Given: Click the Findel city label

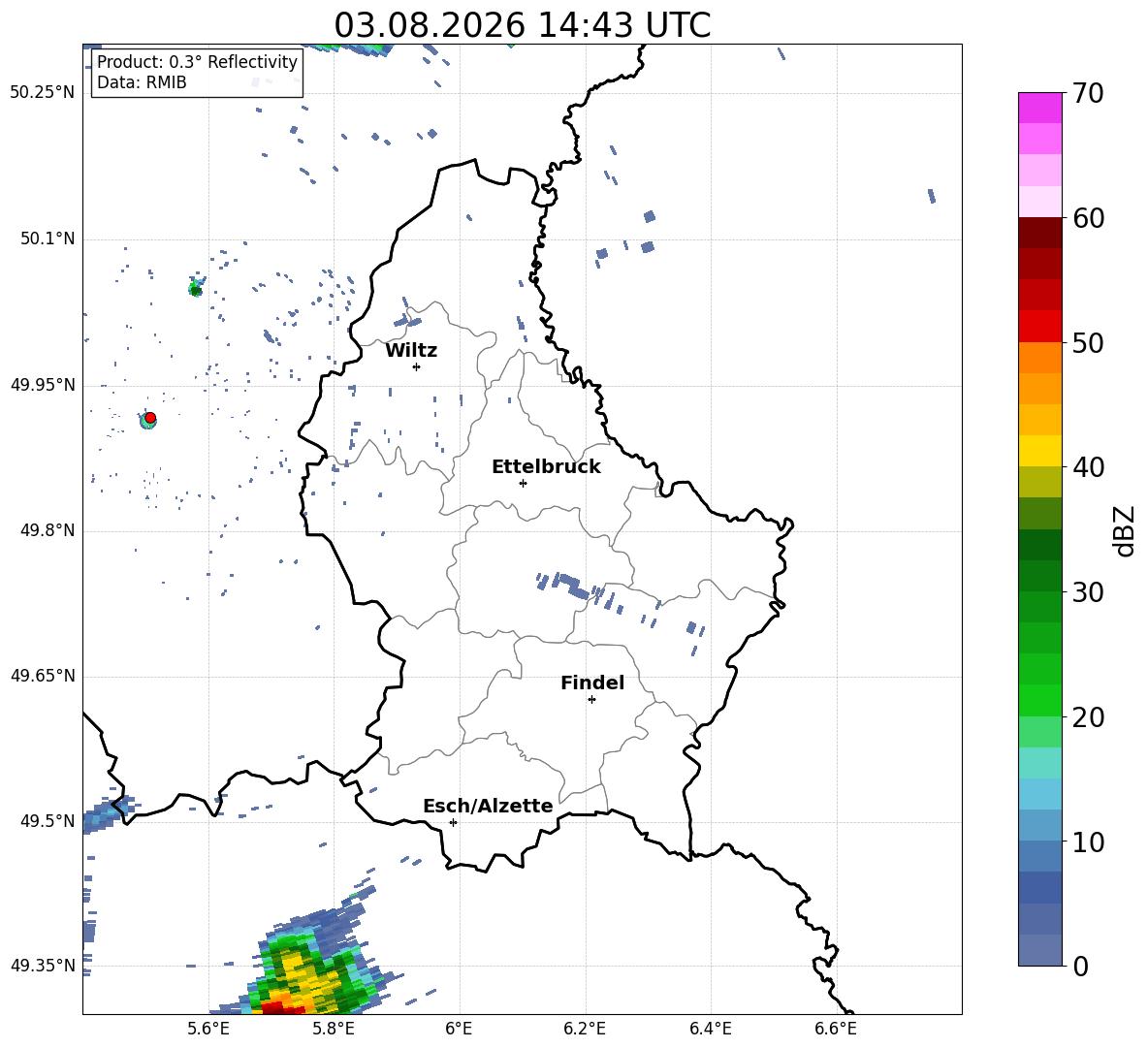Looking at the screenshot, I should coord(592,683).
